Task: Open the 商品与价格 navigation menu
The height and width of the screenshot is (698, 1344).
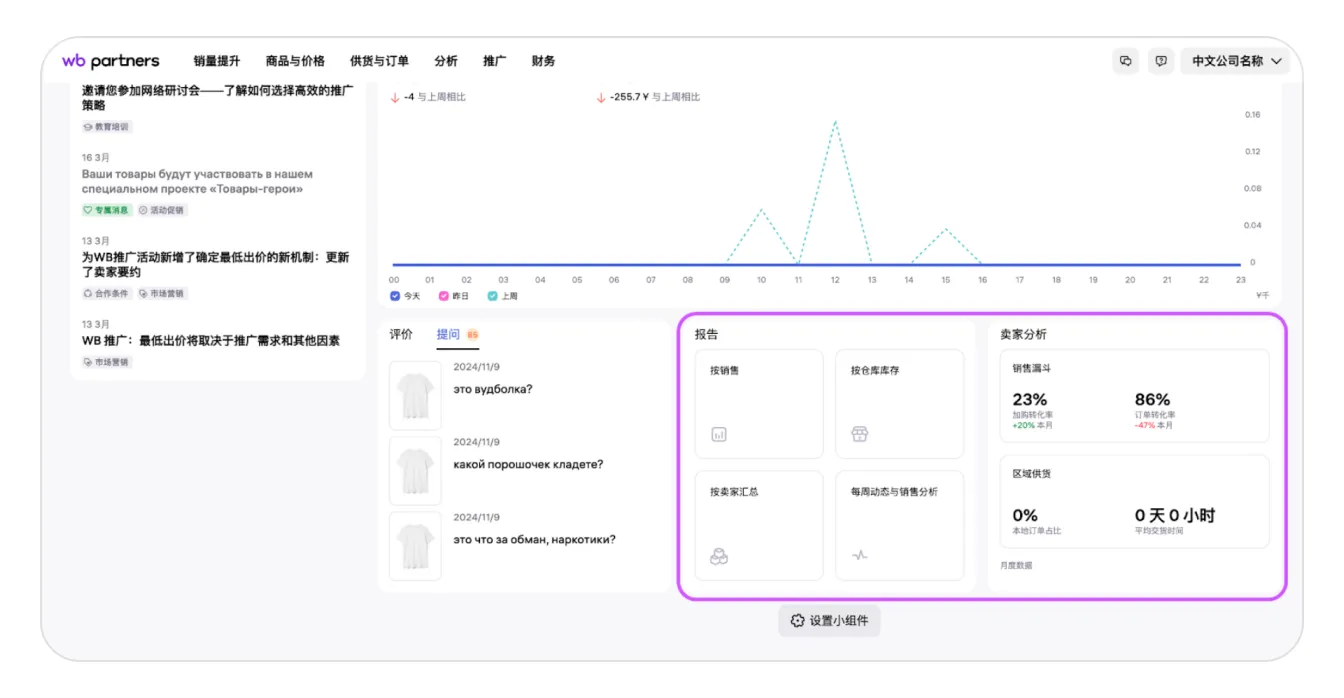Action: (x=295, y=61)
